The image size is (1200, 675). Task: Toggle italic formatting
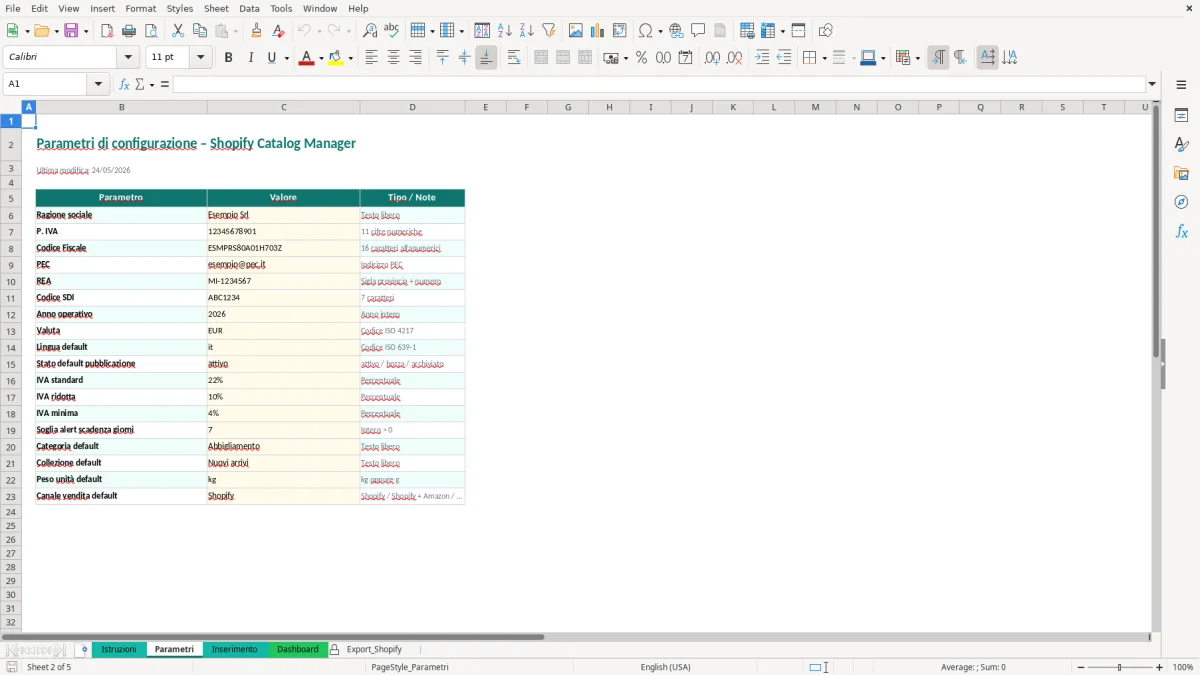pos(251,58)
